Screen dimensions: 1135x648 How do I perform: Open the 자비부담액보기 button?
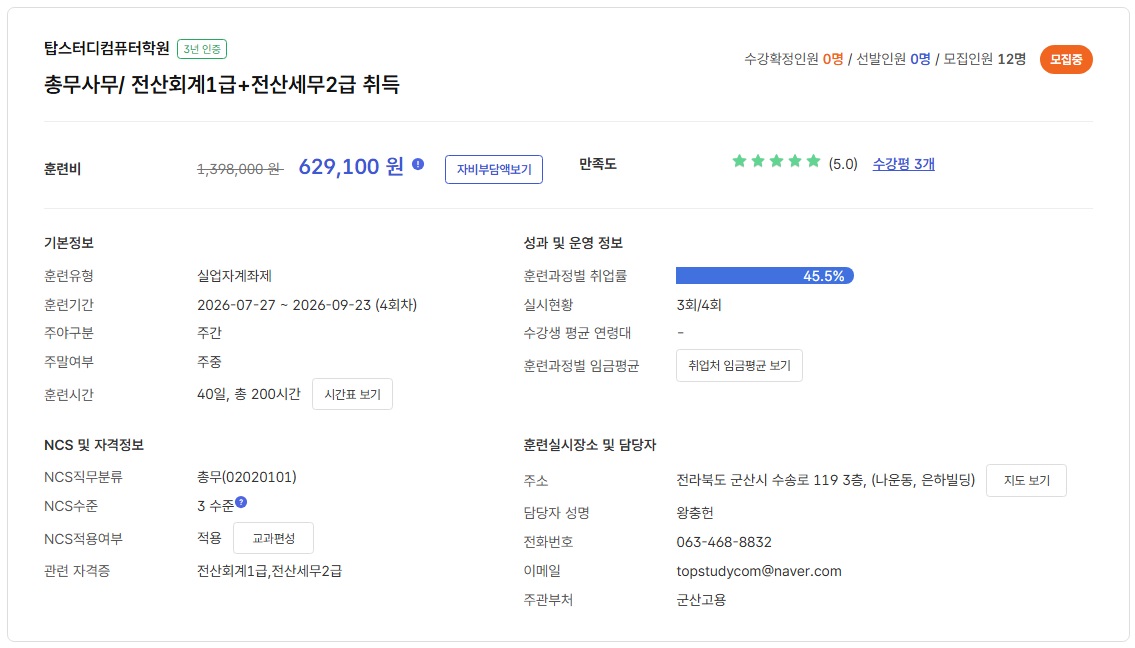494,169
